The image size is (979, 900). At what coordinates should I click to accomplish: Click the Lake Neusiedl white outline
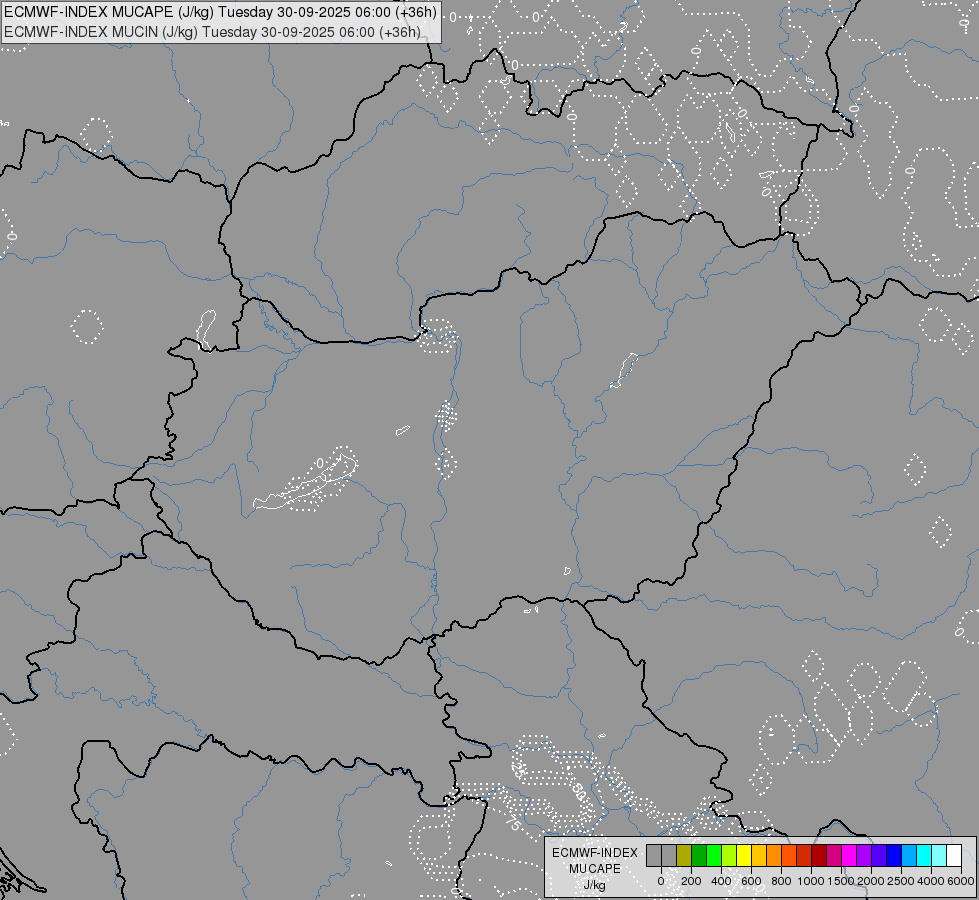tap(207, 330)
